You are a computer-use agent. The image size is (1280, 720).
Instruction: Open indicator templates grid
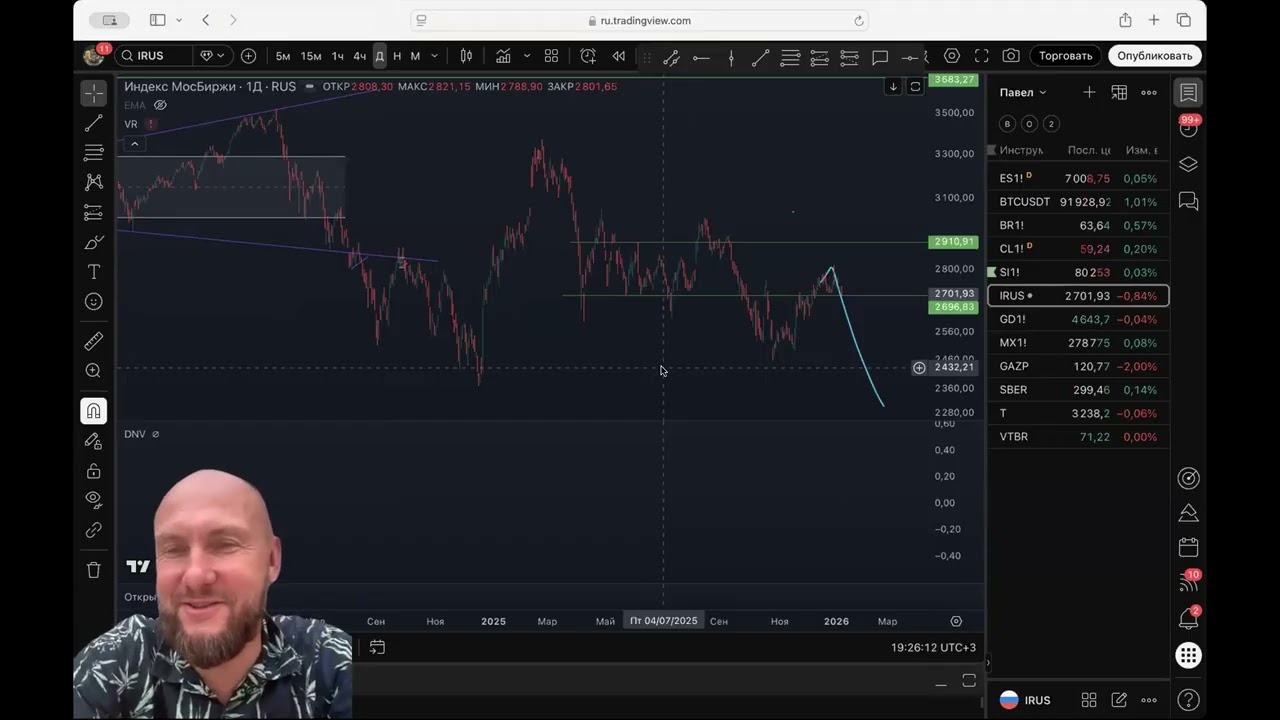point(551,56)
